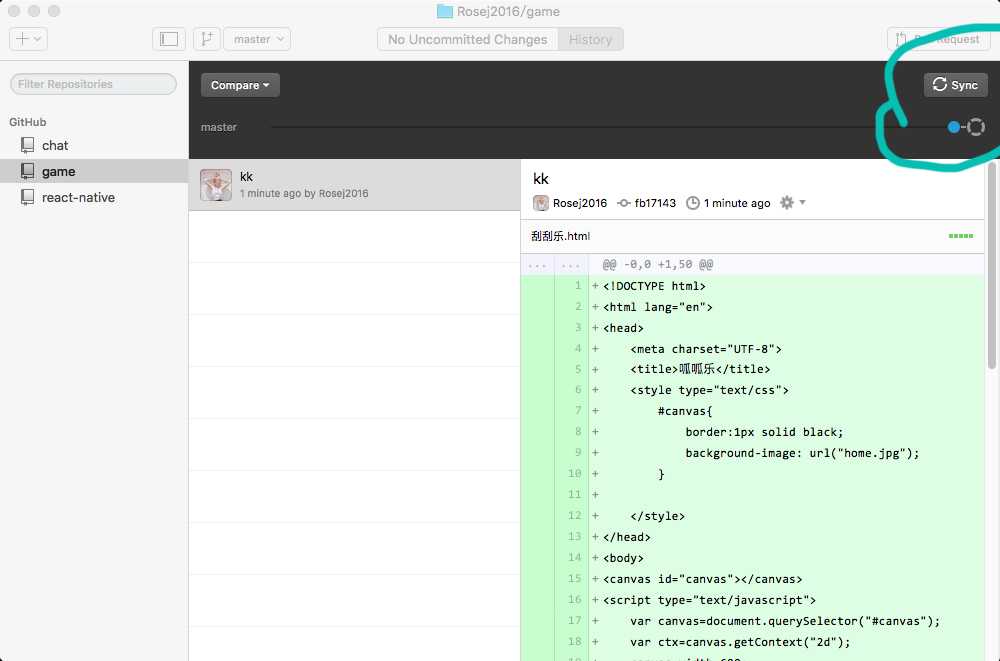1000x661 pixels.
Task: Click the Rosej2016 author name in commit details
Action: [580, 203]
